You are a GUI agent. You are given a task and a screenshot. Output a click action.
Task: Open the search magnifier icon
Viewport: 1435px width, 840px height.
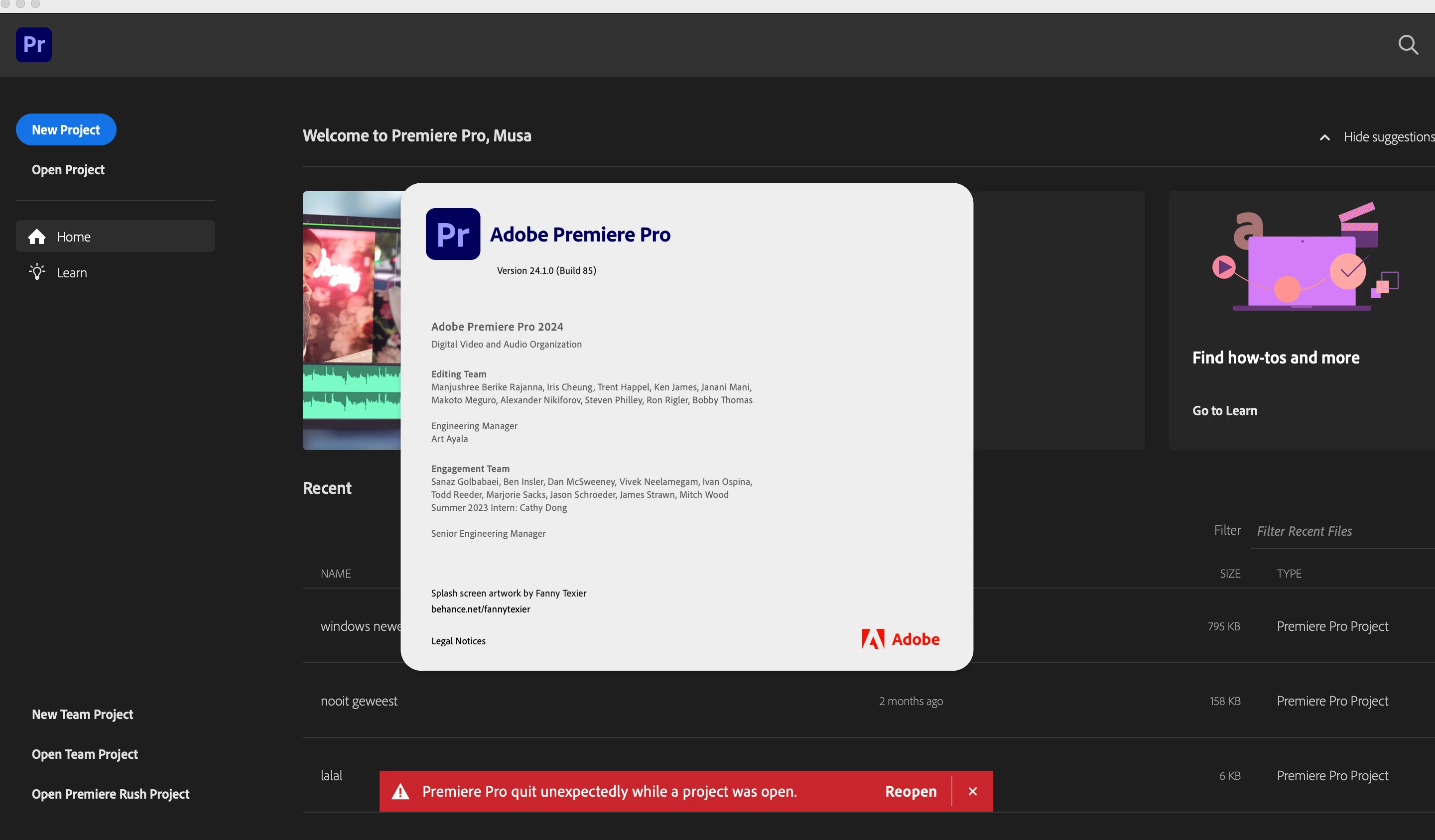(x=1408, y=44)
